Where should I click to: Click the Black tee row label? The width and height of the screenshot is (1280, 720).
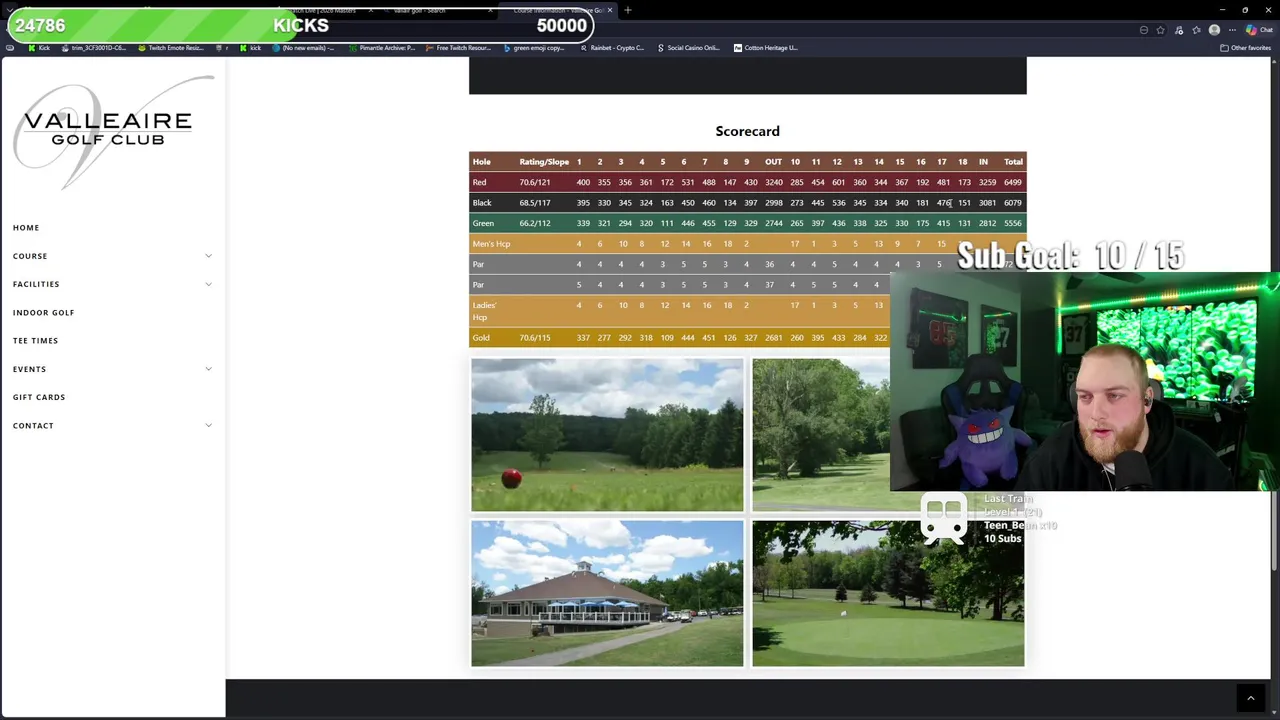tap(482, 203)
